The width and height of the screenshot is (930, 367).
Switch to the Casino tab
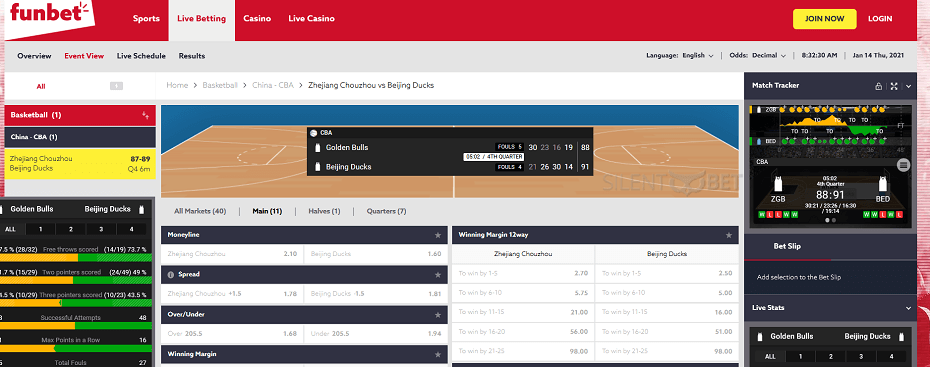point(257,18)
